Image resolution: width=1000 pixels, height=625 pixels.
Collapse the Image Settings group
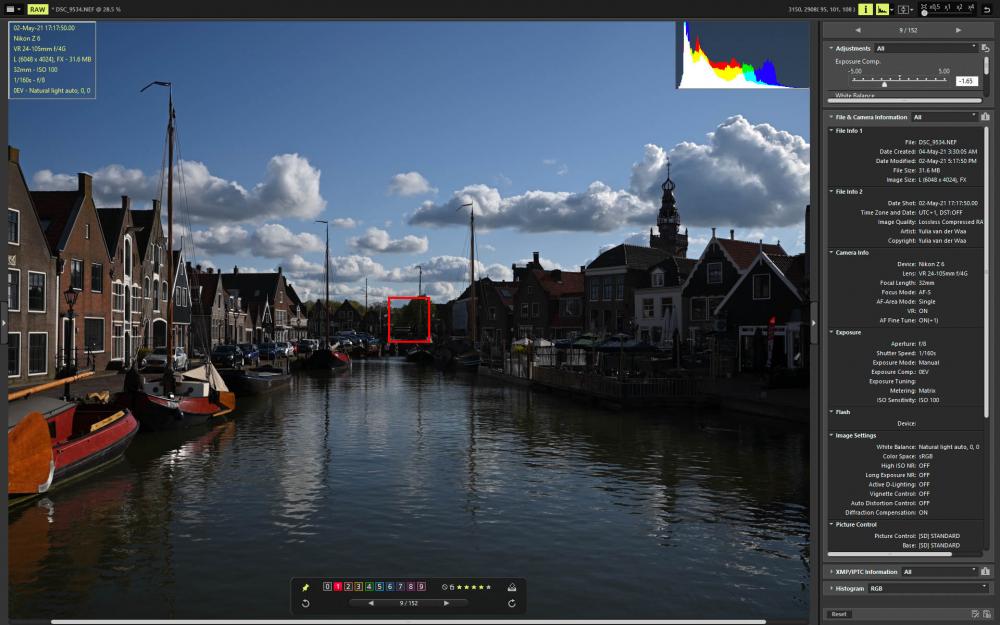831,436
